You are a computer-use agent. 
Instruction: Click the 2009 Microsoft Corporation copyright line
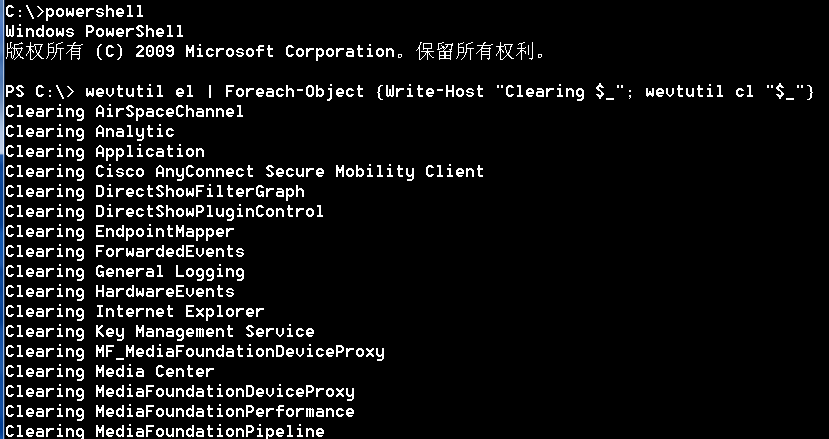pyautogui.click(x=274, y=52)
